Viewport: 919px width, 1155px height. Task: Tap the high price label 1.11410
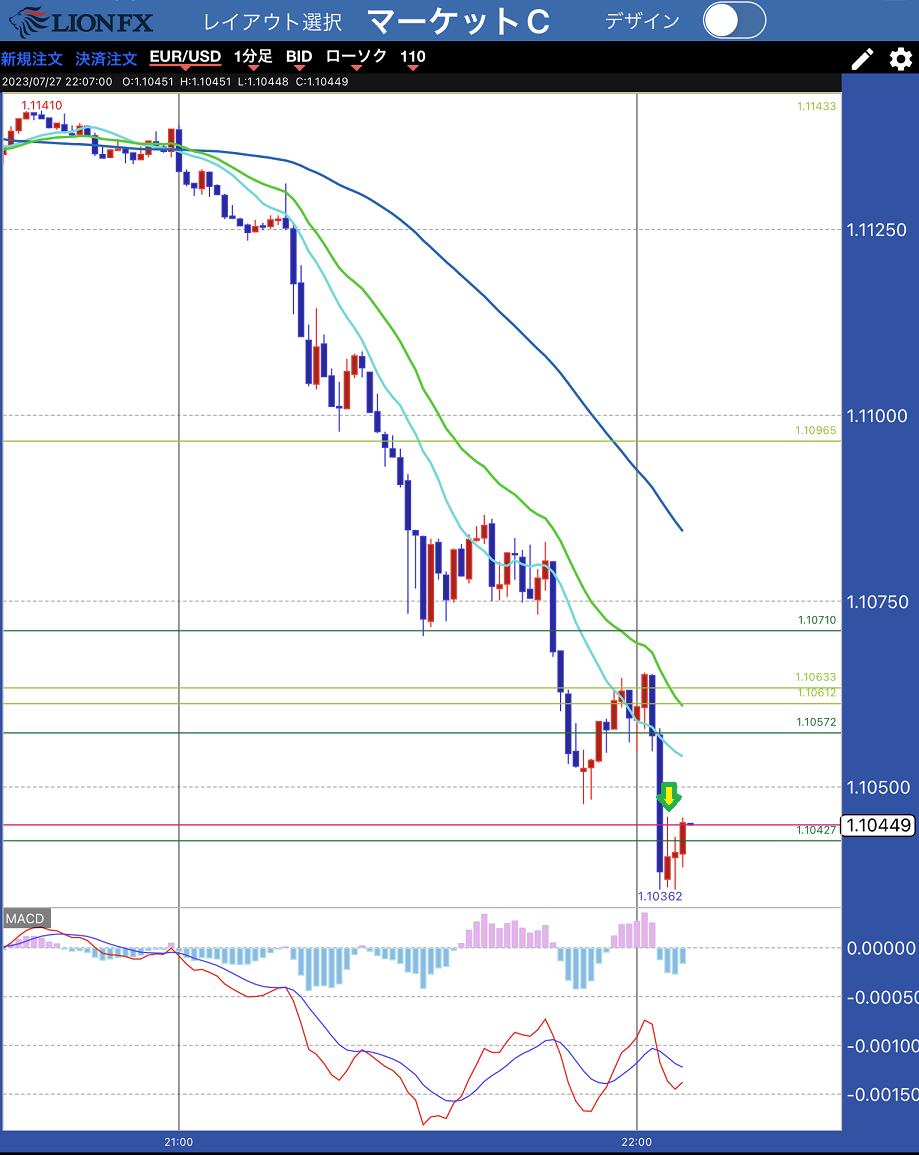[x=42, y=105]
